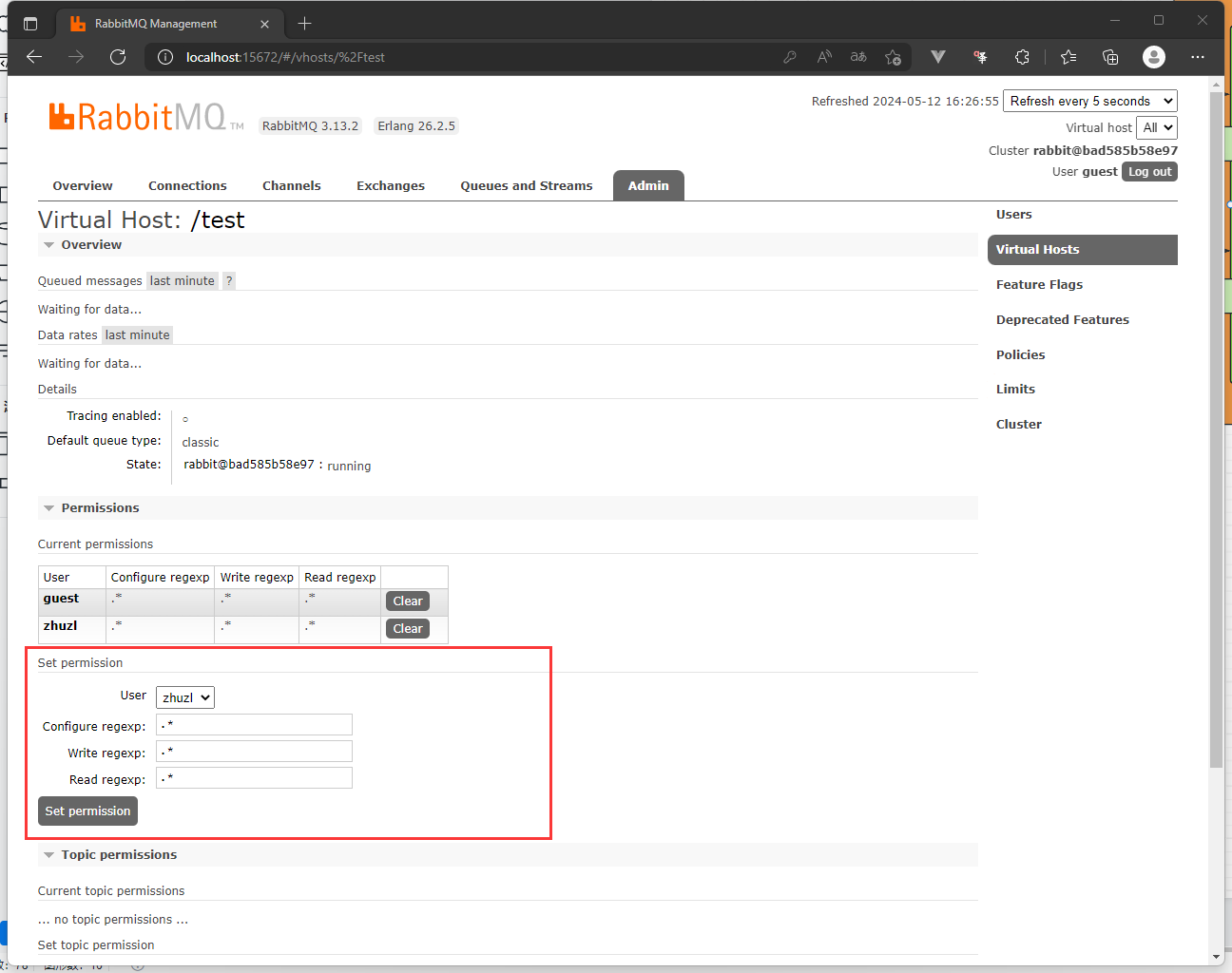
Task: Click the V-shaped extension icon
Action: pyautogui.click(x=938, y=57)
